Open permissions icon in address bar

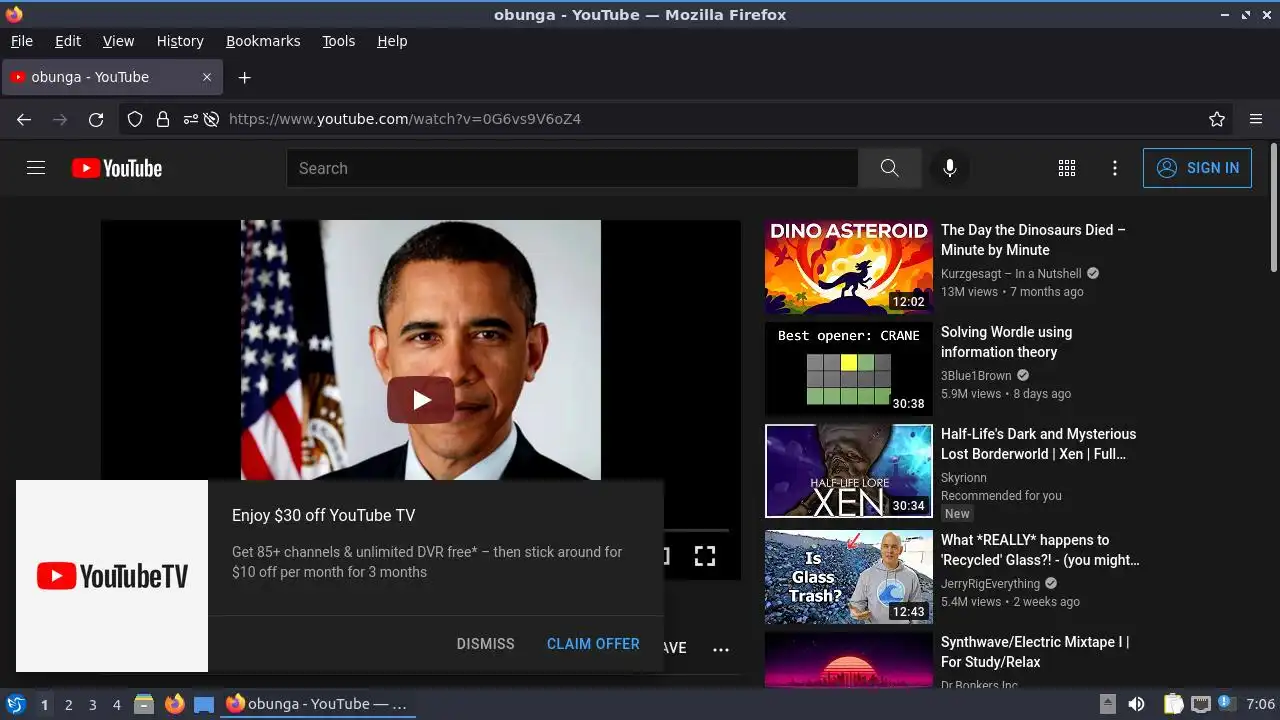pyautogui.click(x=190, y=119)
